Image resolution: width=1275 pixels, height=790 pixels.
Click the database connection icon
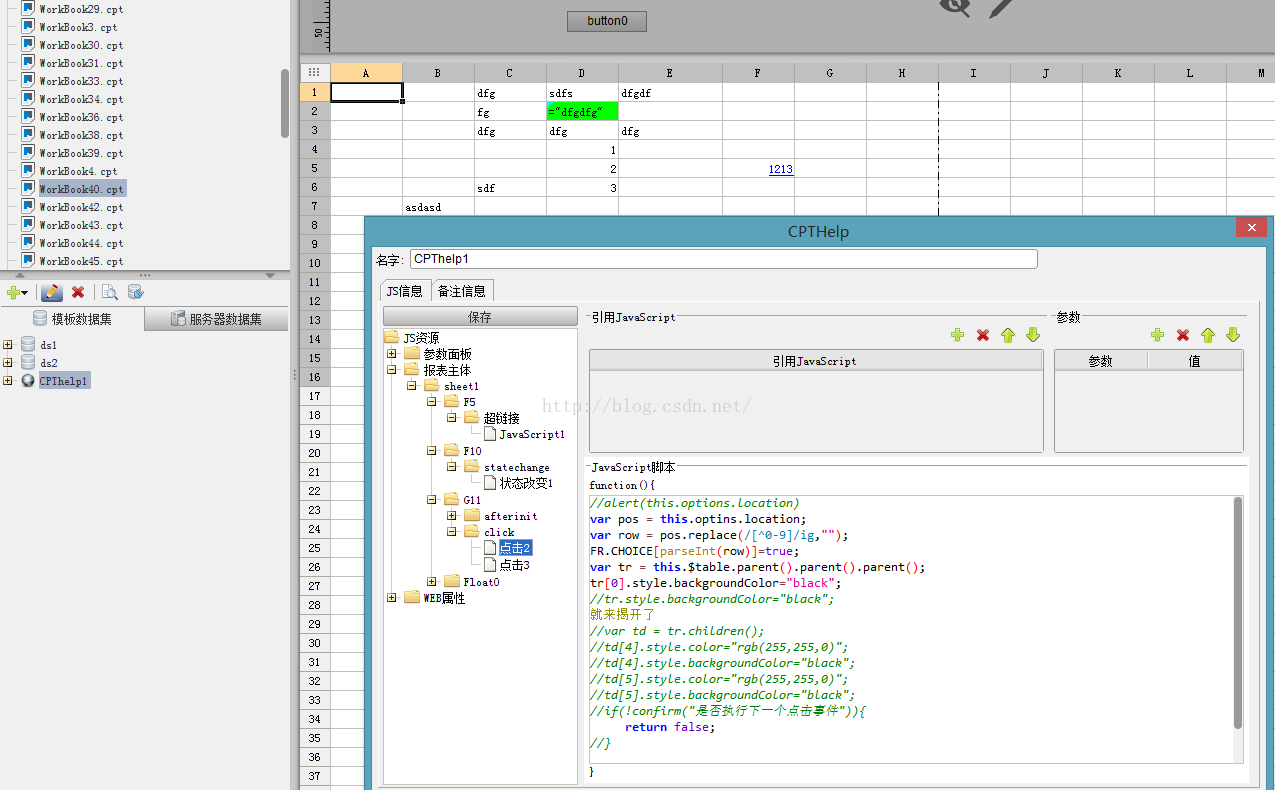(136, 293)
